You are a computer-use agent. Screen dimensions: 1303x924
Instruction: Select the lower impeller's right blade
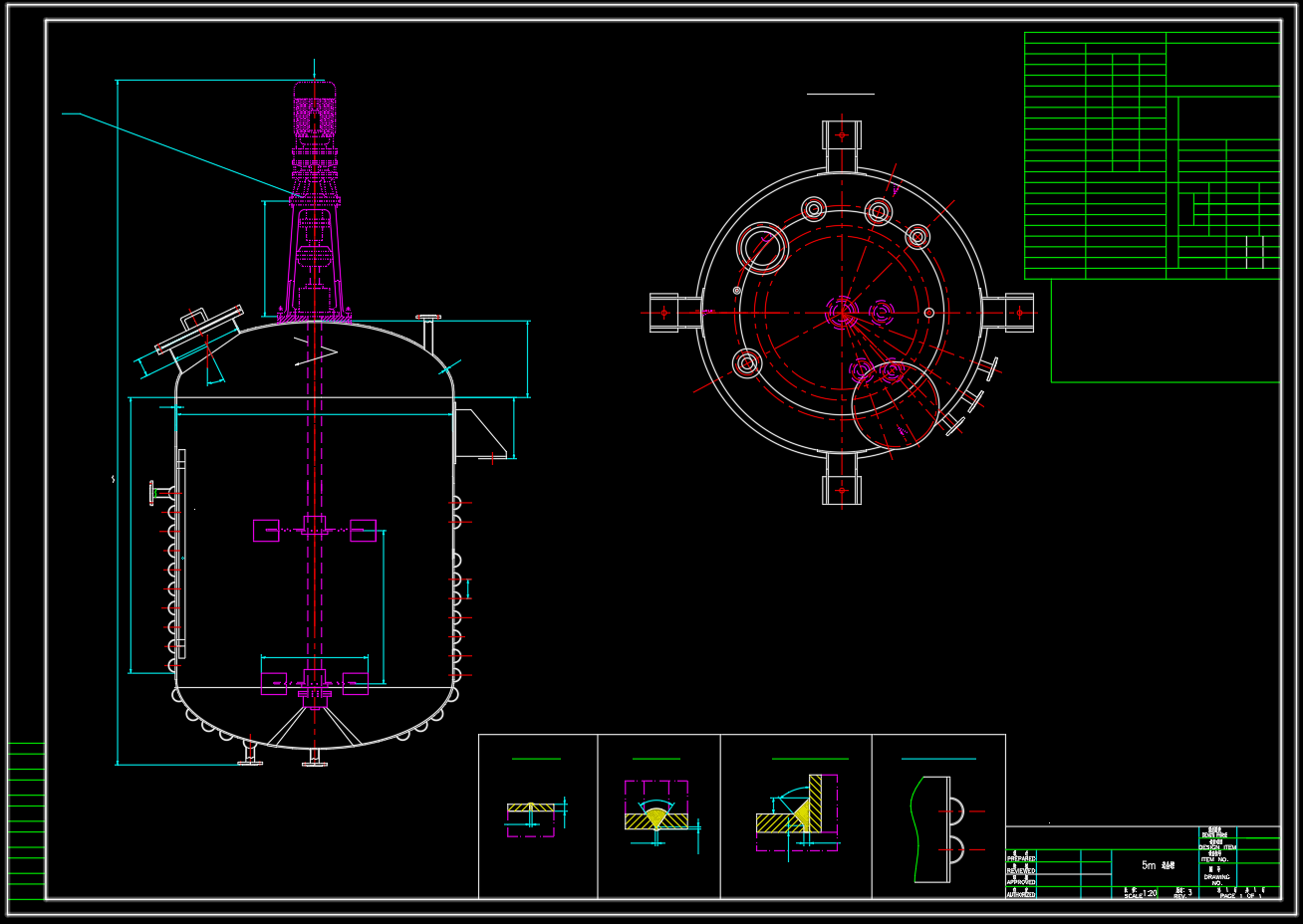click(356, 683)
